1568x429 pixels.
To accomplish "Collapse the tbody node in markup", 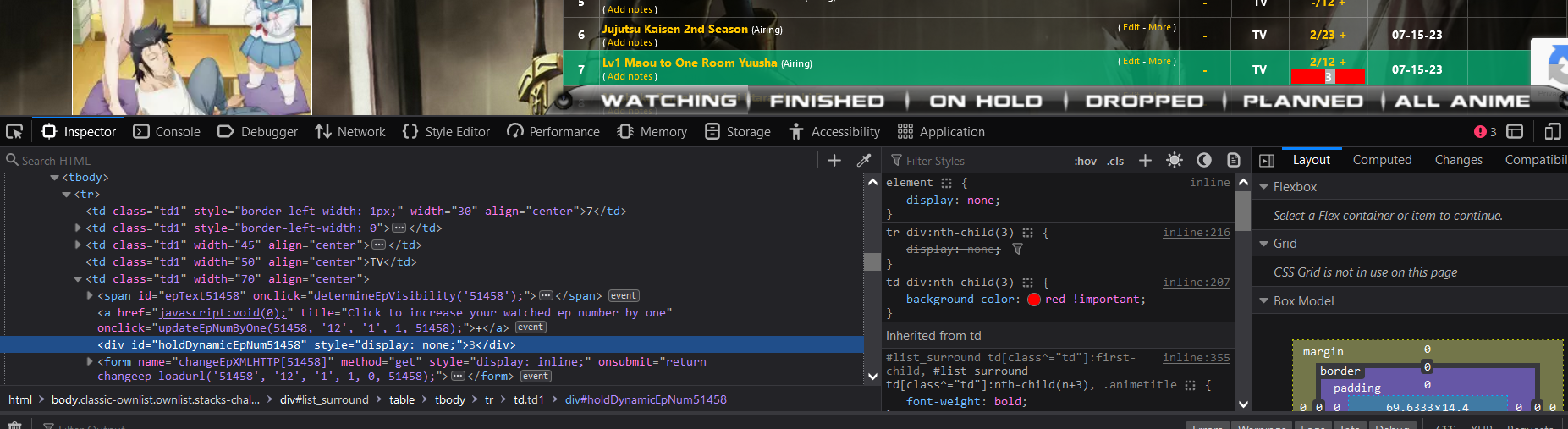I will [55, 178].
